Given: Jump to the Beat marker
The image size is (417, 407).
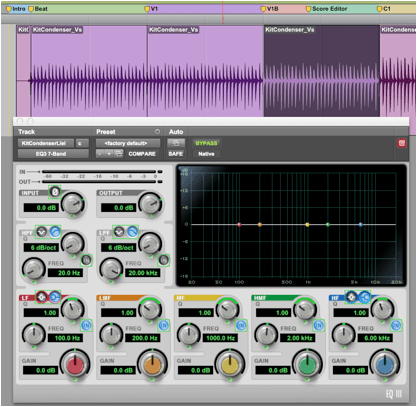Looking at the screenshot, I should 38,9.
